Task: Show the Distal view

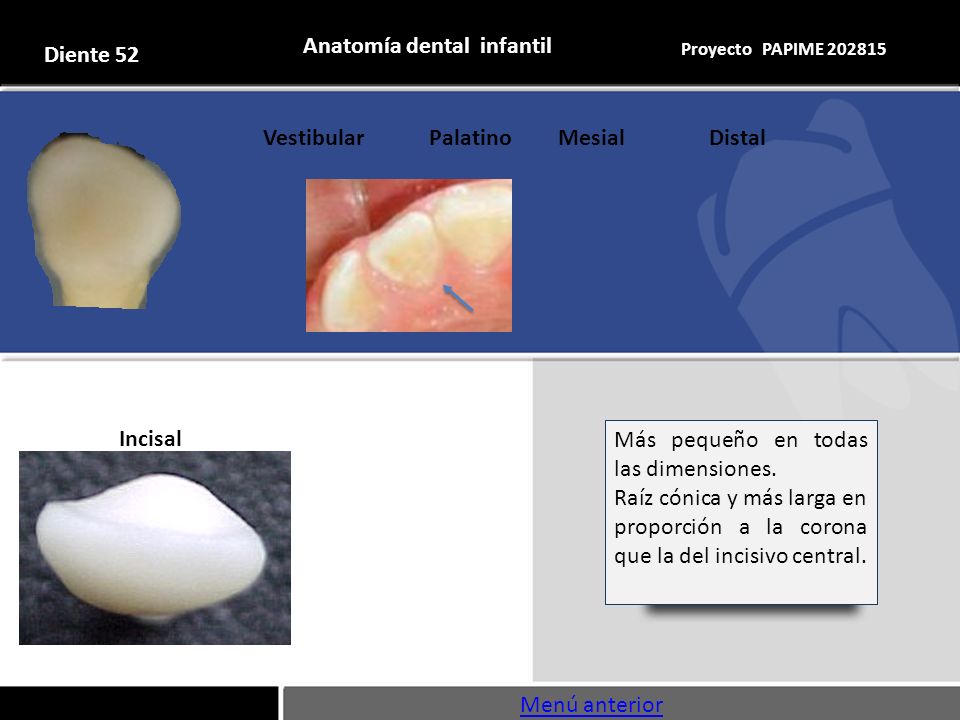Action: (737, 138)
